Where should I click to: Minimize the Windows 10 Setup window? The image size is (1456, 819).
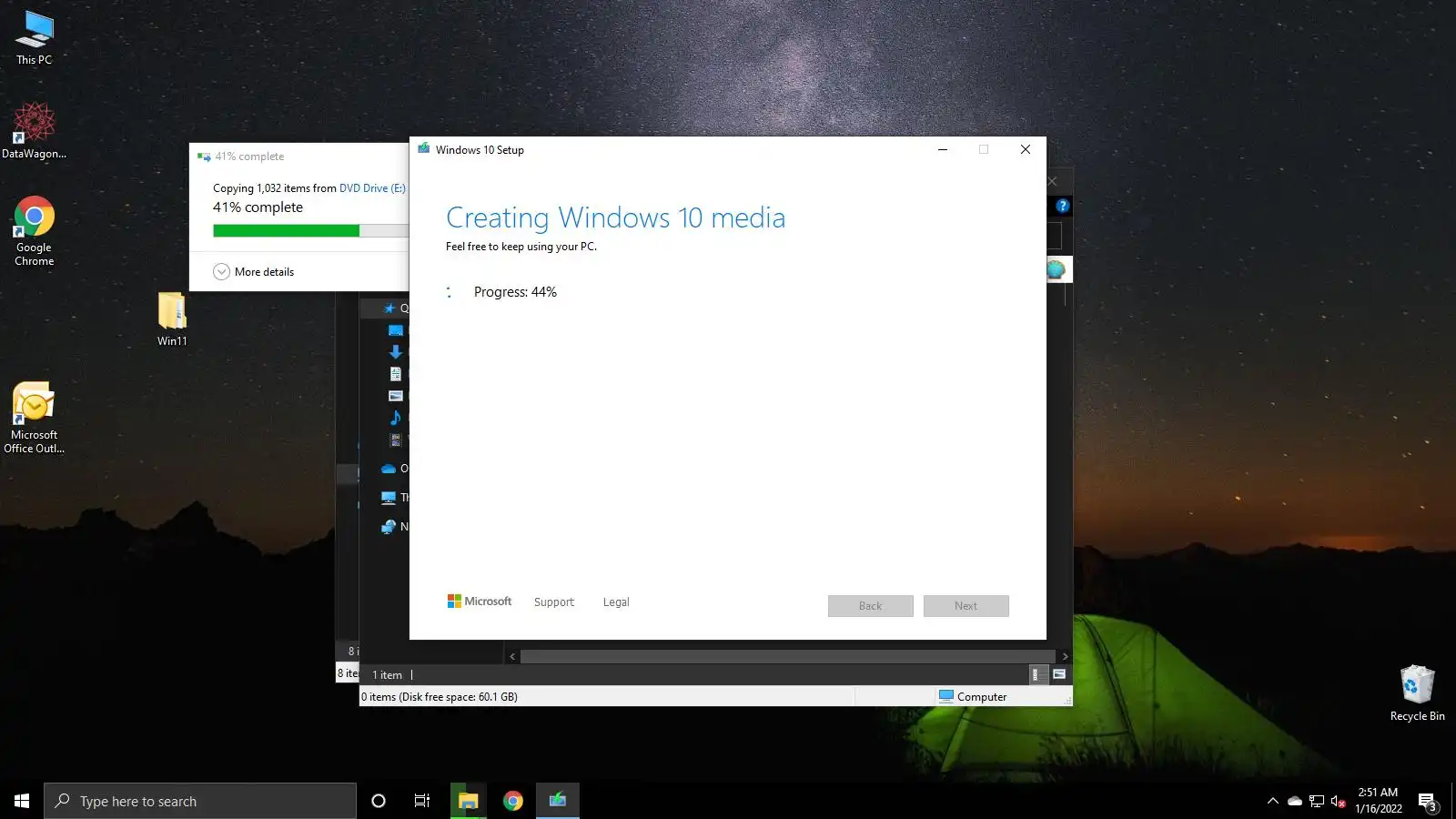coord(943,149)
